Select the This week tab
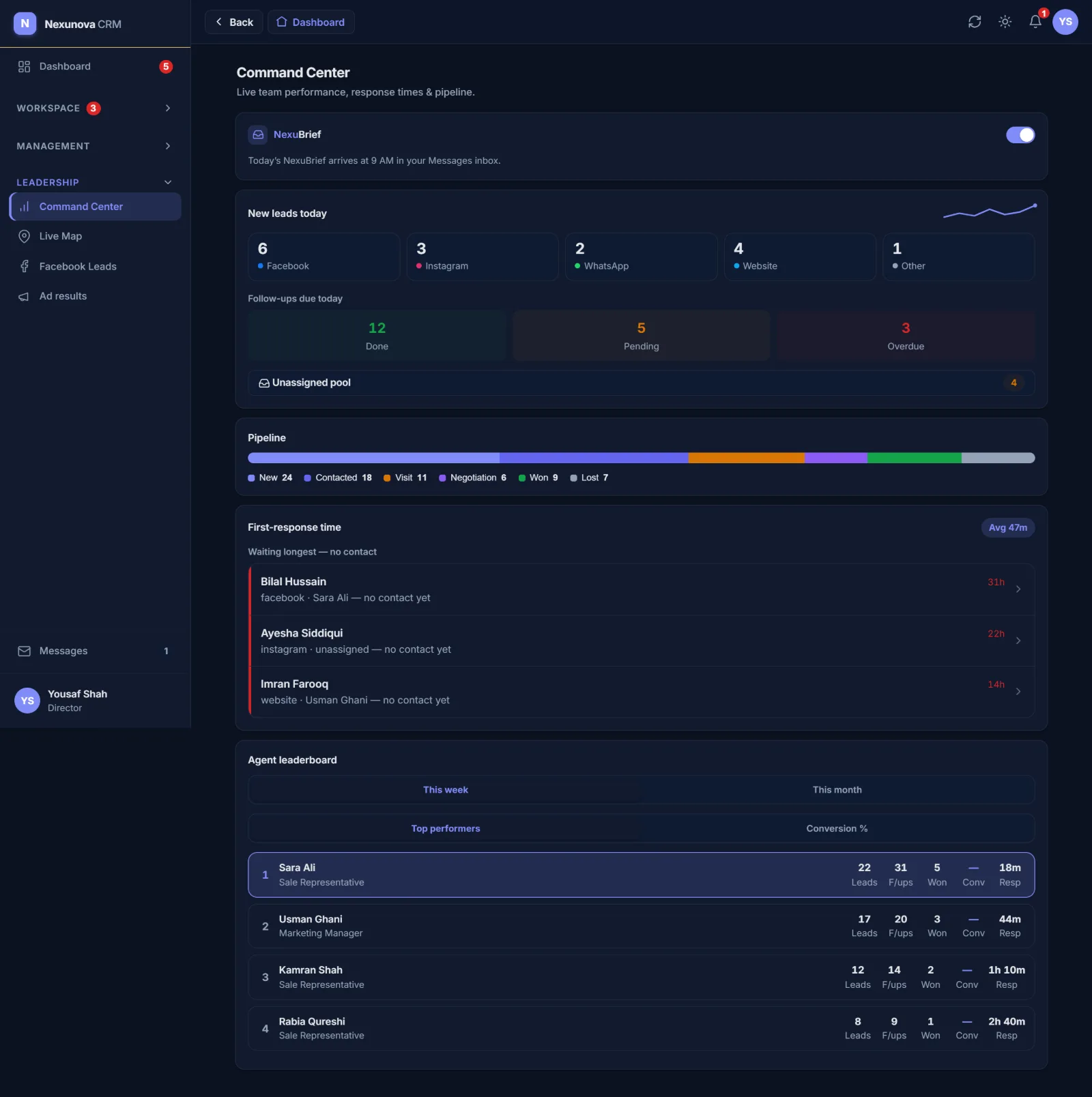1092x1097 pixels. (445, 790)
